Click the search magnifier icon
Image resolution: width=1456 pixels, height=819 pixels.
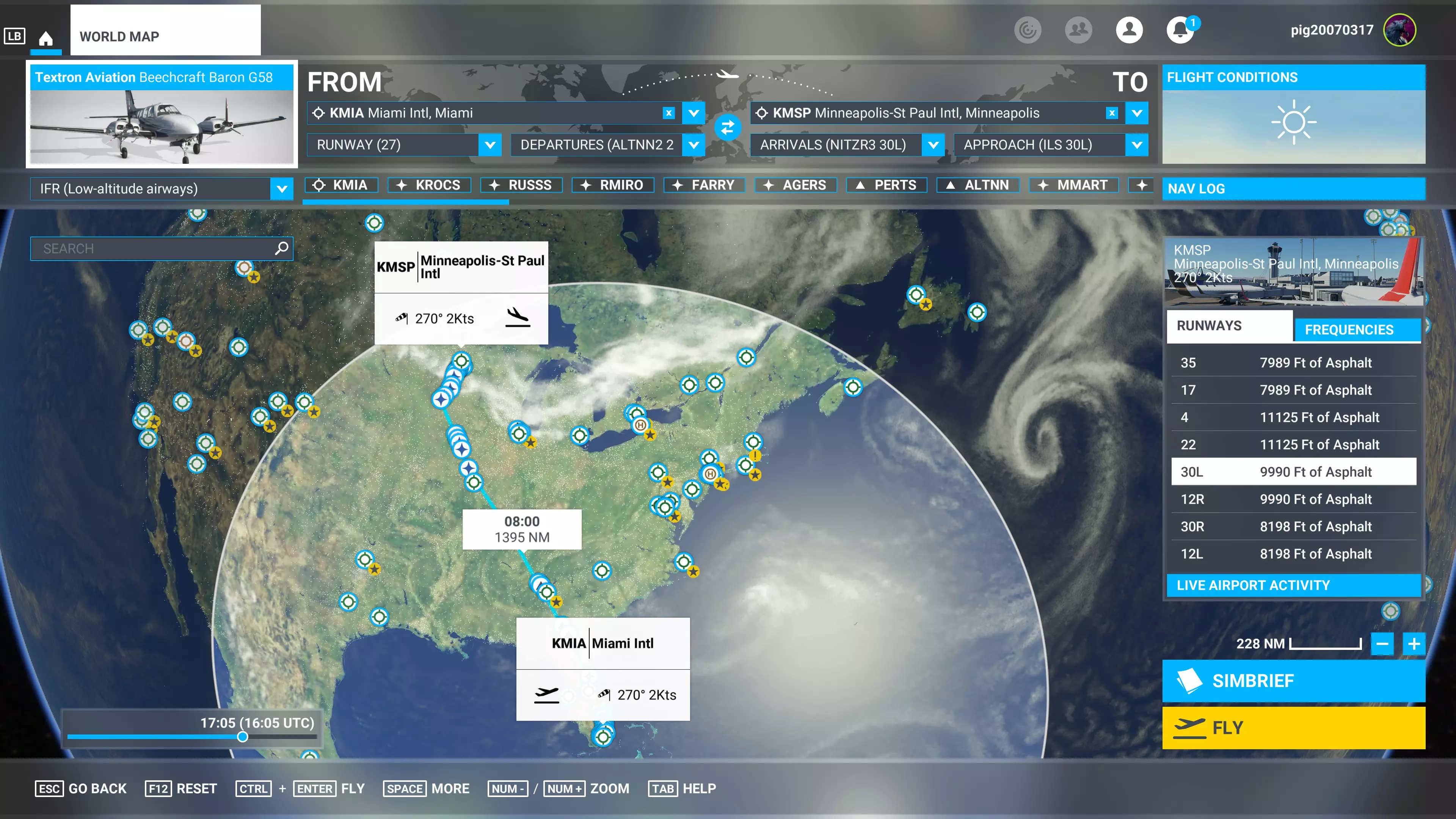(x=281, y=248)
